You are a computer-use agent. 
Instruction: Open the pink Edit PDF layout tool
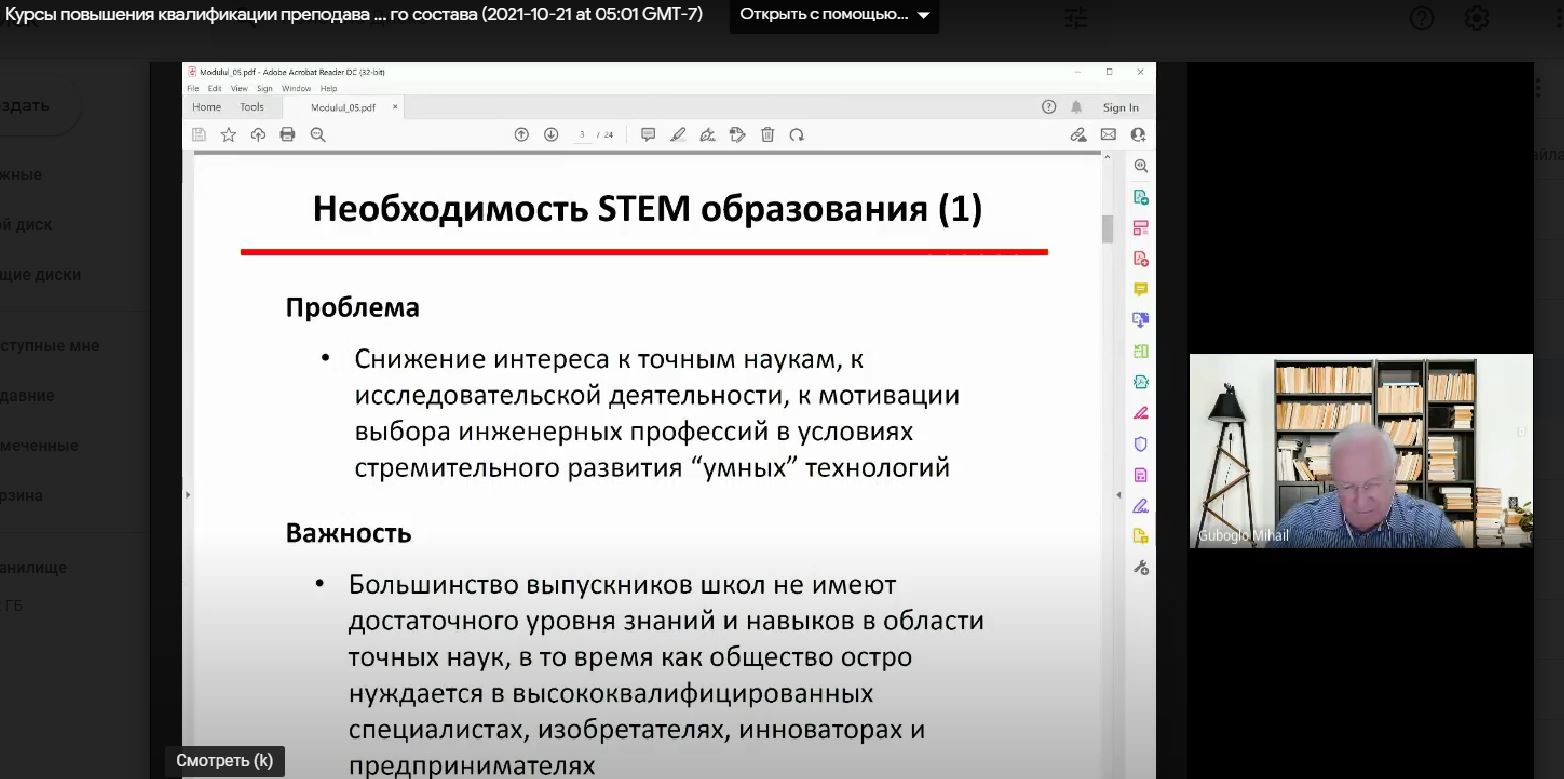coord(1141,228)
